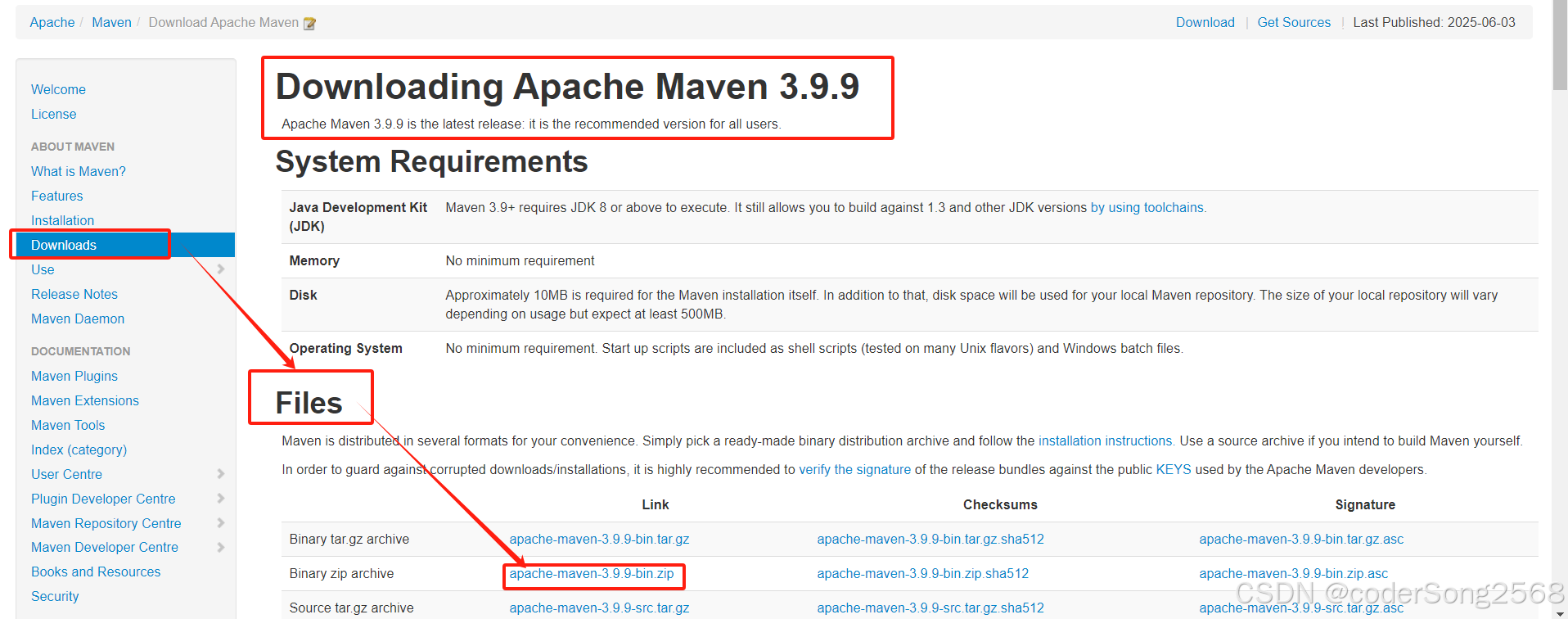Download apache-maven-3.9.9-src.tar.gz
The image size is (1568, 619).
[x=599, y=608]
